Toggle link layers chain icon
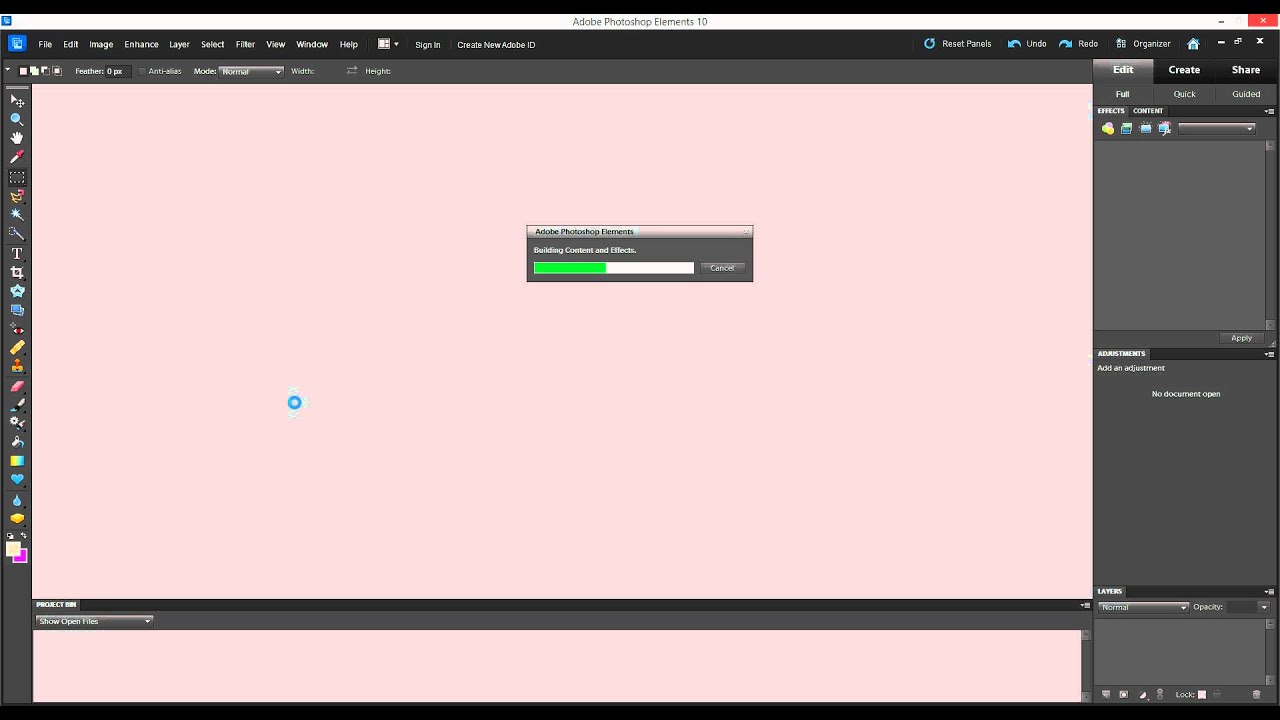 coord(1160,694)
